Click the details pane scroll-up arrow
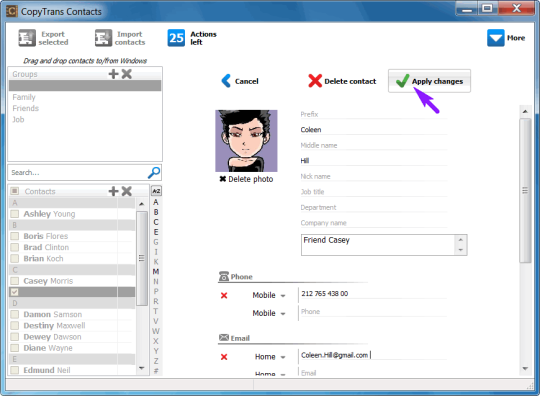540x396 pixels. click(x=525, y=111)
